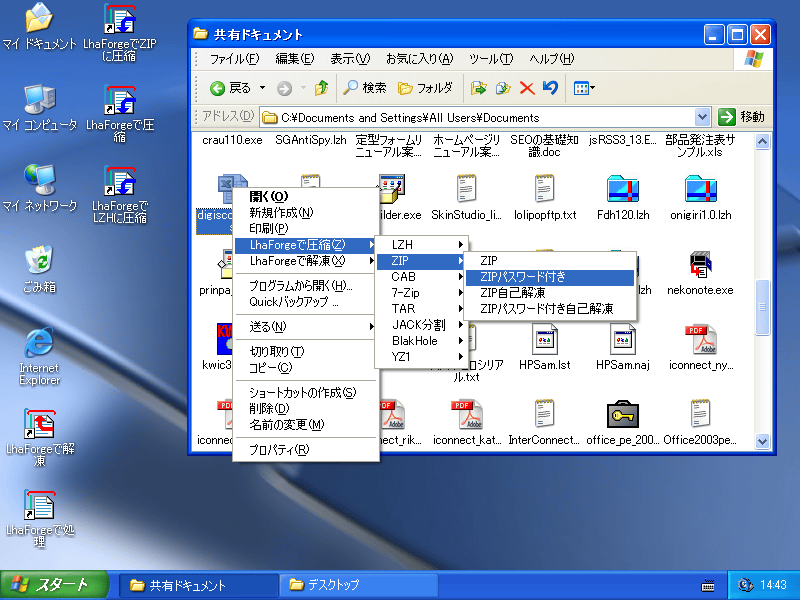Image resolution: width=800 pixels, height=600 pixels.
Task: Click the keyboard icon in the taskbar
Action: pos(708,585)
